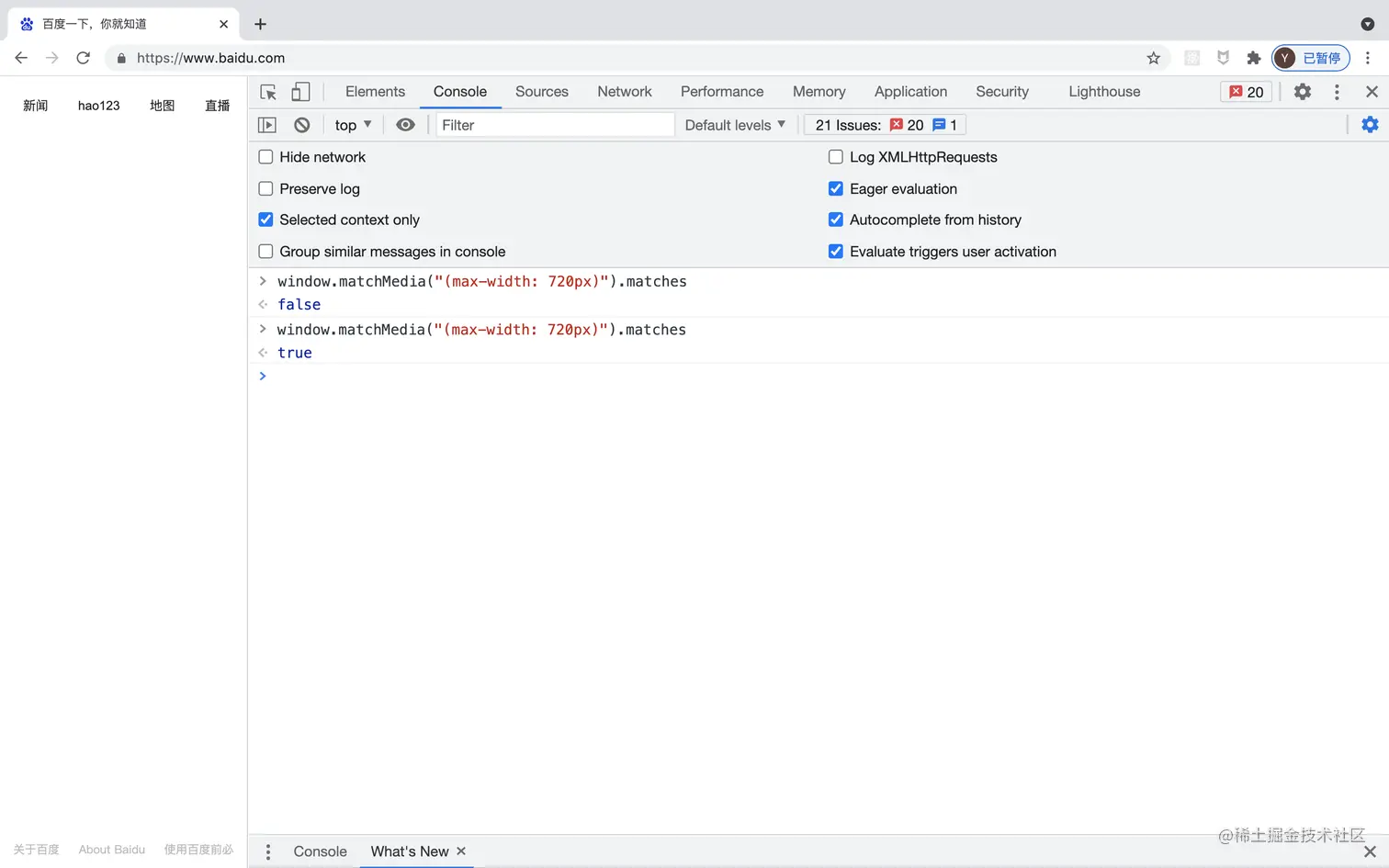Disable Eager evaluation checkbox
Image resolution: width=1389 pixels, height=868 pixels.
[836, 188]
